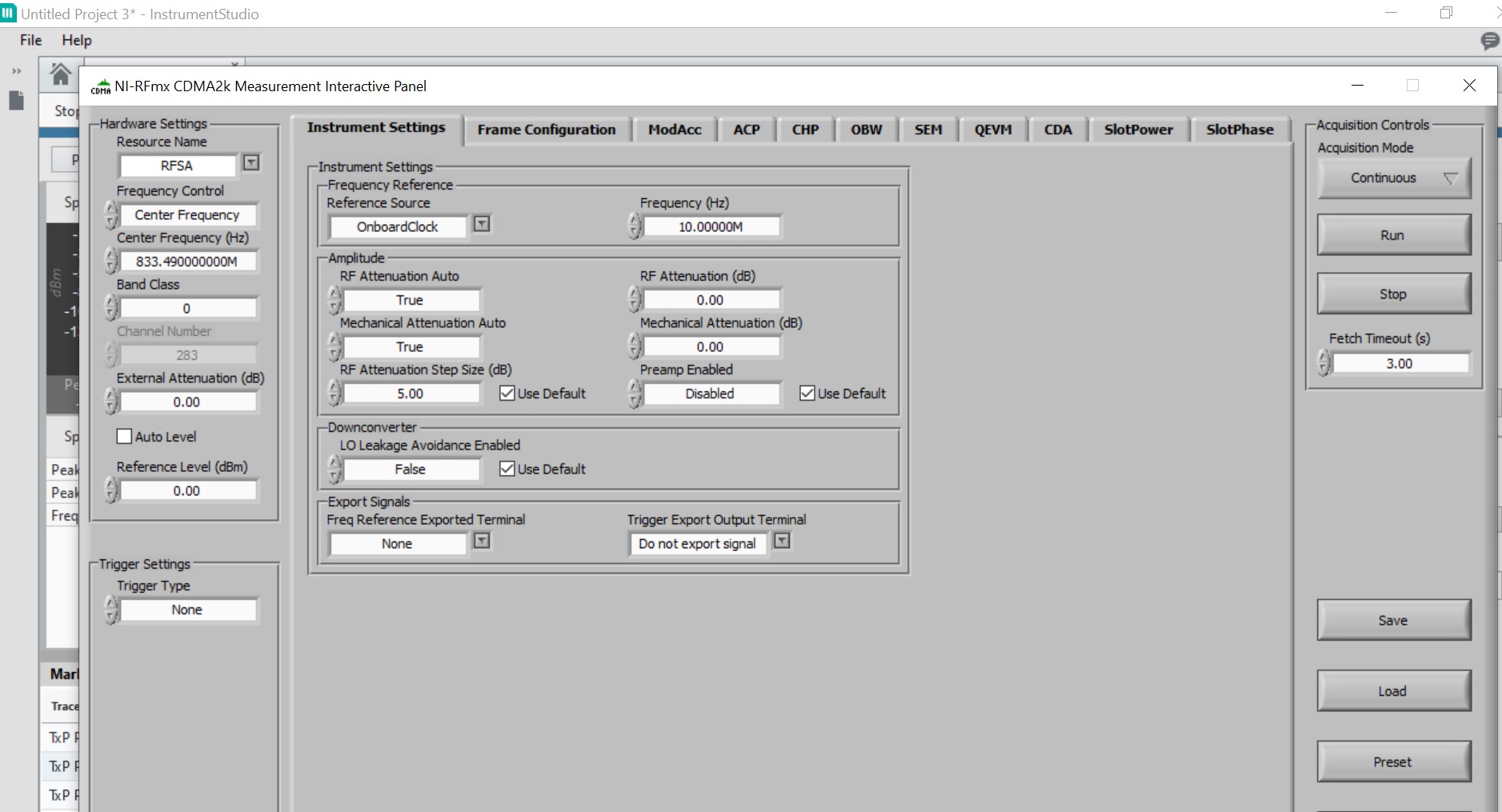Click the document icon in left sidebar
This screenshot has height=812, width=1502.
coord(16,101)
